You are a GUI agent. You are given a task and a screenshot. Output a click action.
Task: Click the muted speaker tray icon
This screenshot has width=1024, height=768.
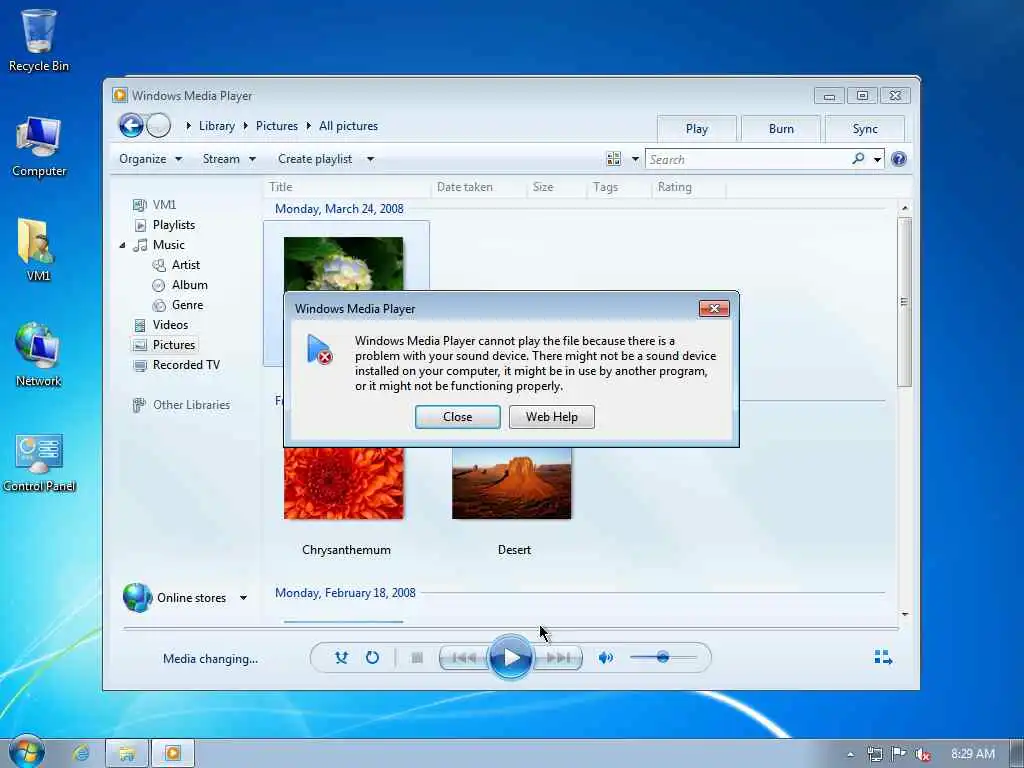pos(922,754)
